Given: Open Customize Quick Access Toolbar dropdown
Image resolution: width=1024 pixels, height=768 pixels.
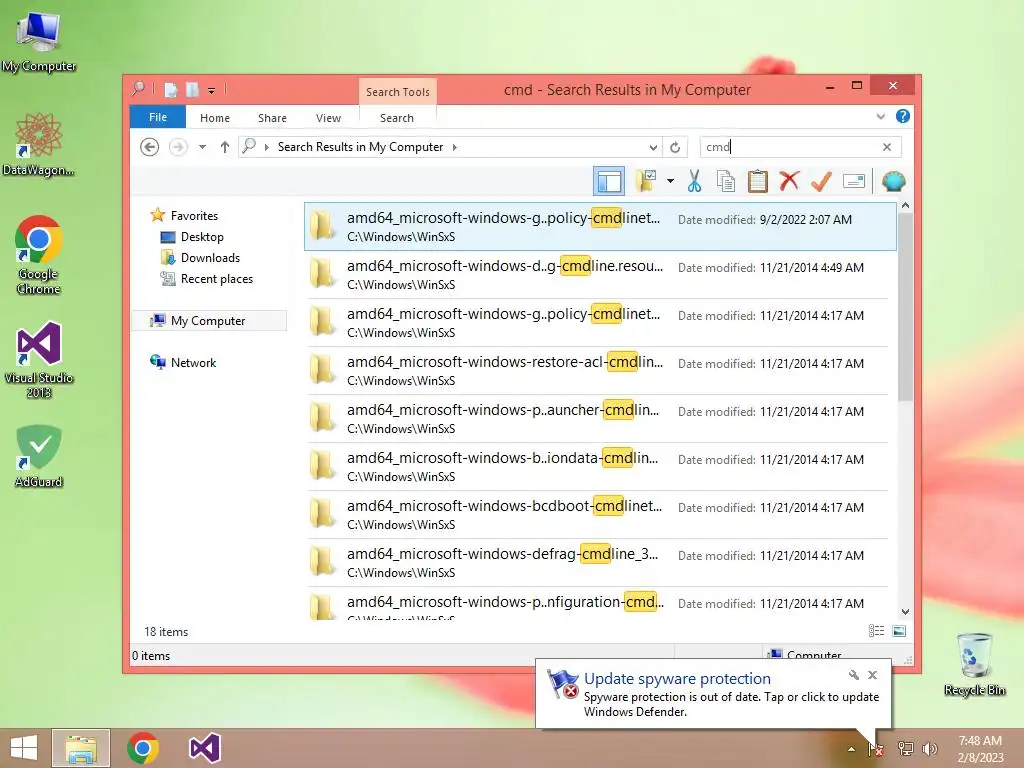Looking at the screenshot, I should tap(212, 91).
